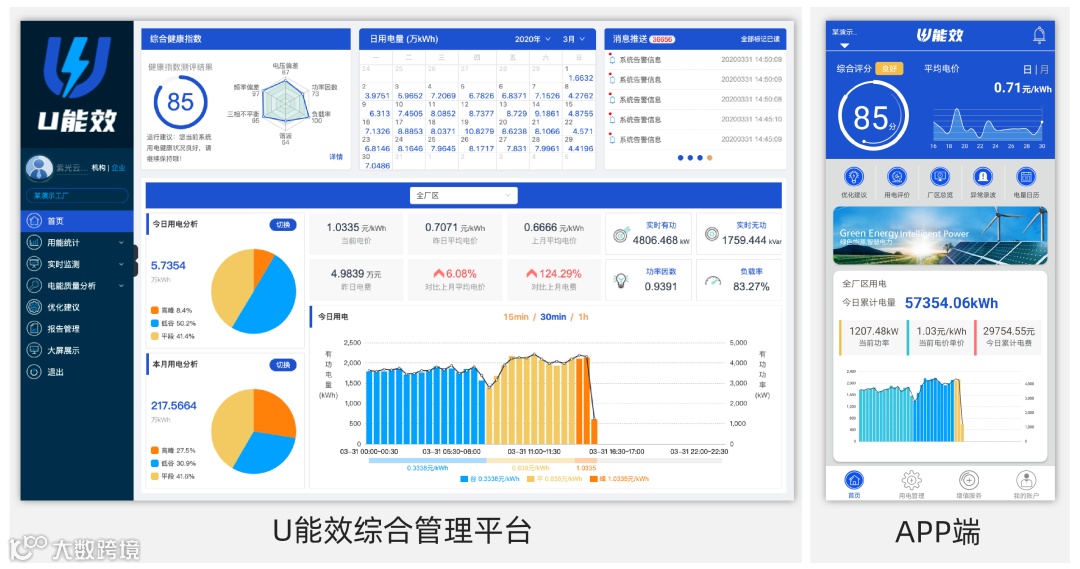Select the 15min interval for 今日用电

click(516, 317)
